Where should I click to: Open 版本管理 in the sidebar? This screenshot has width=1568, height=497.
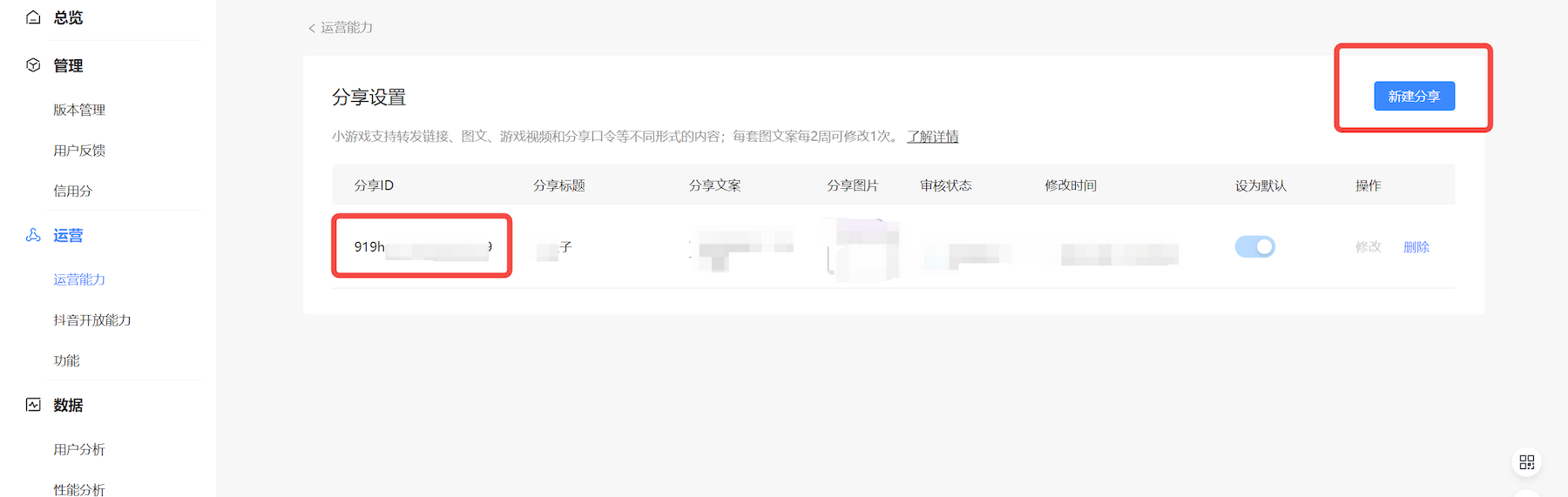(79, 110)
